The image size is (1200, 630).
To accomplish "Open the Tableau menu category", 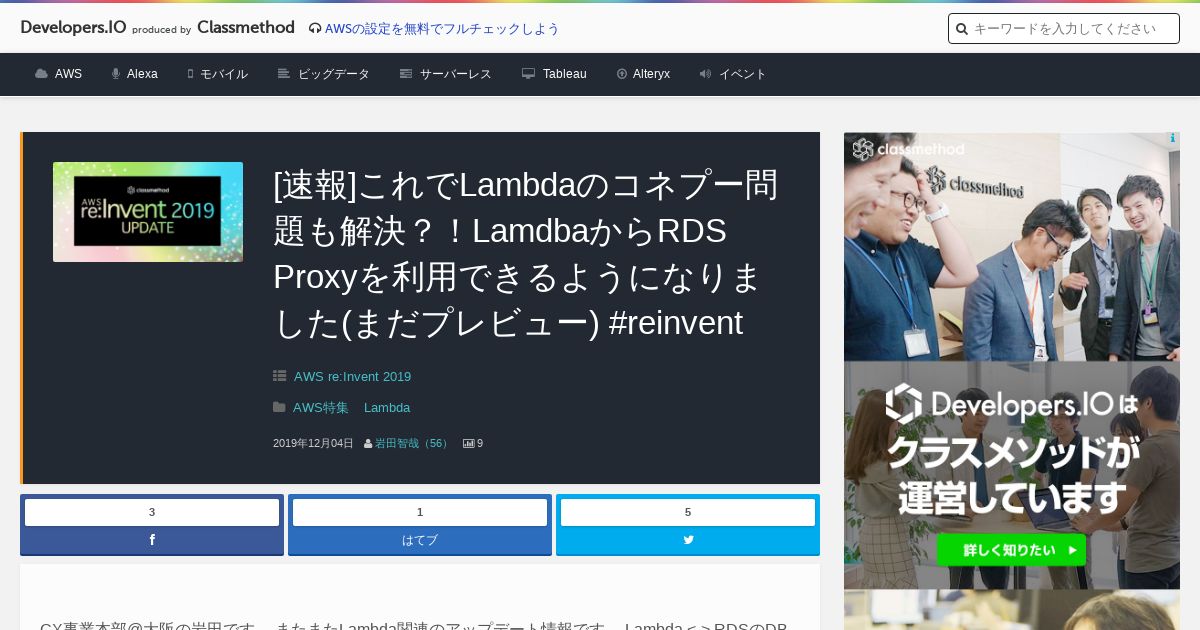I will pos(565,74).
